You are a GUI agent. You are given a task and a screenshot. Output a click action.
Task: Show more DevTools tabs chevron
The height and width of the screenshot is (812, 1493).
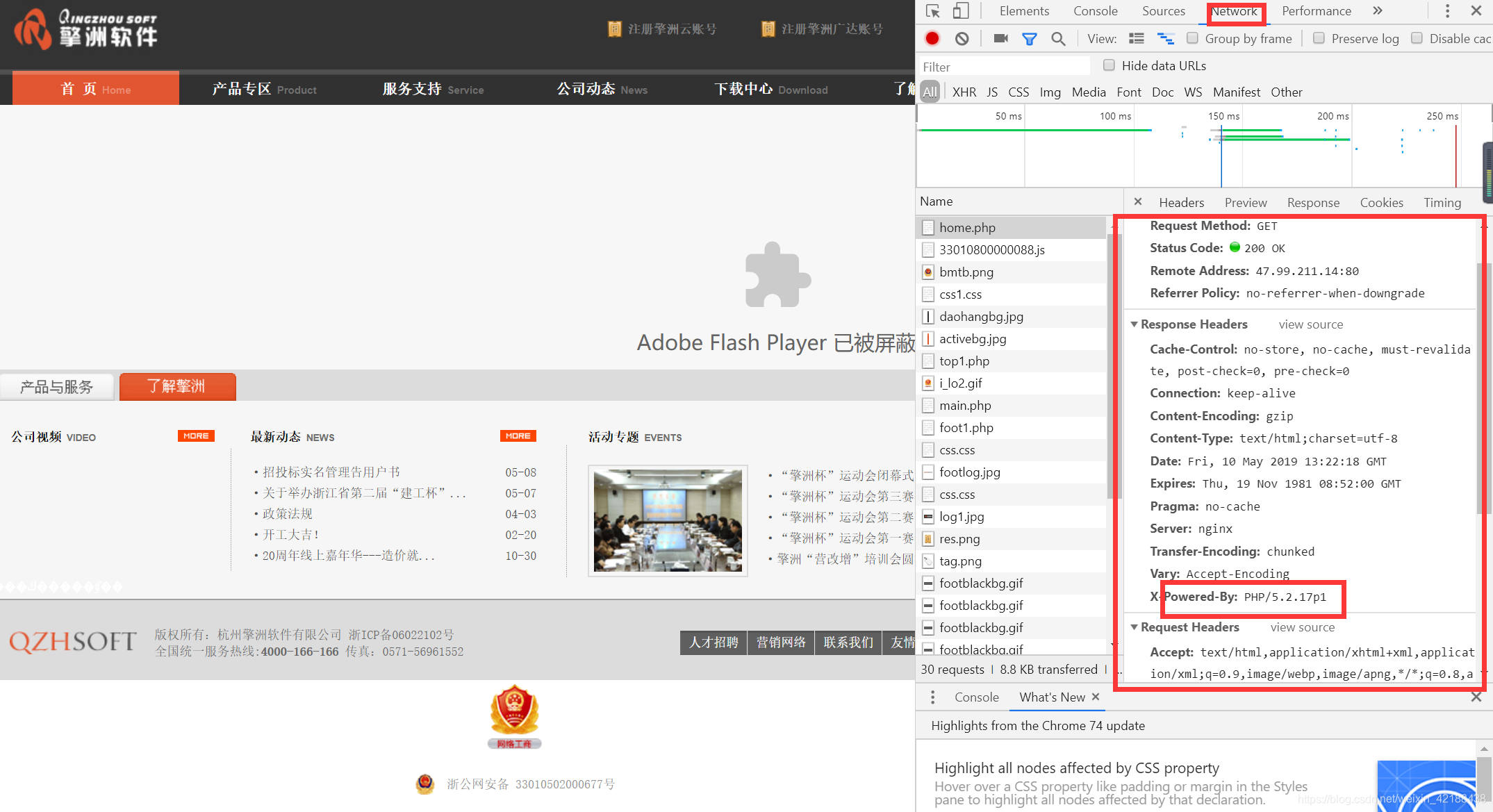point(1378,11)
